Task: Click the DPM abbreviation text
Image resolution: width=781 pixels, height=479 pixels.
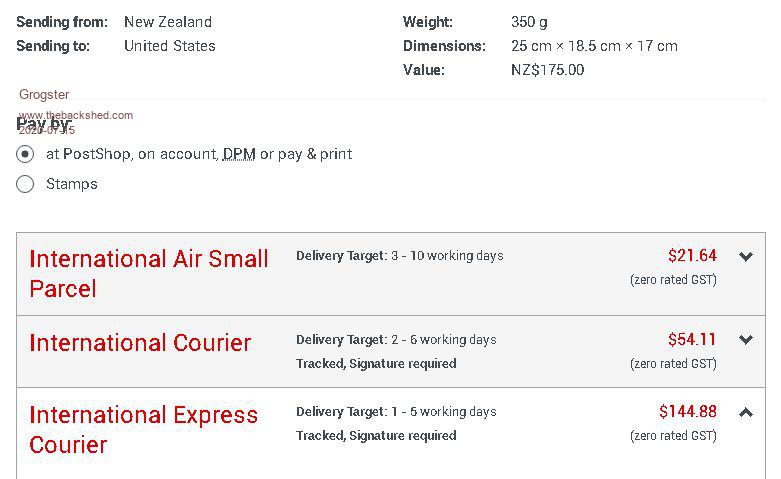Action: tap(239, 155)
